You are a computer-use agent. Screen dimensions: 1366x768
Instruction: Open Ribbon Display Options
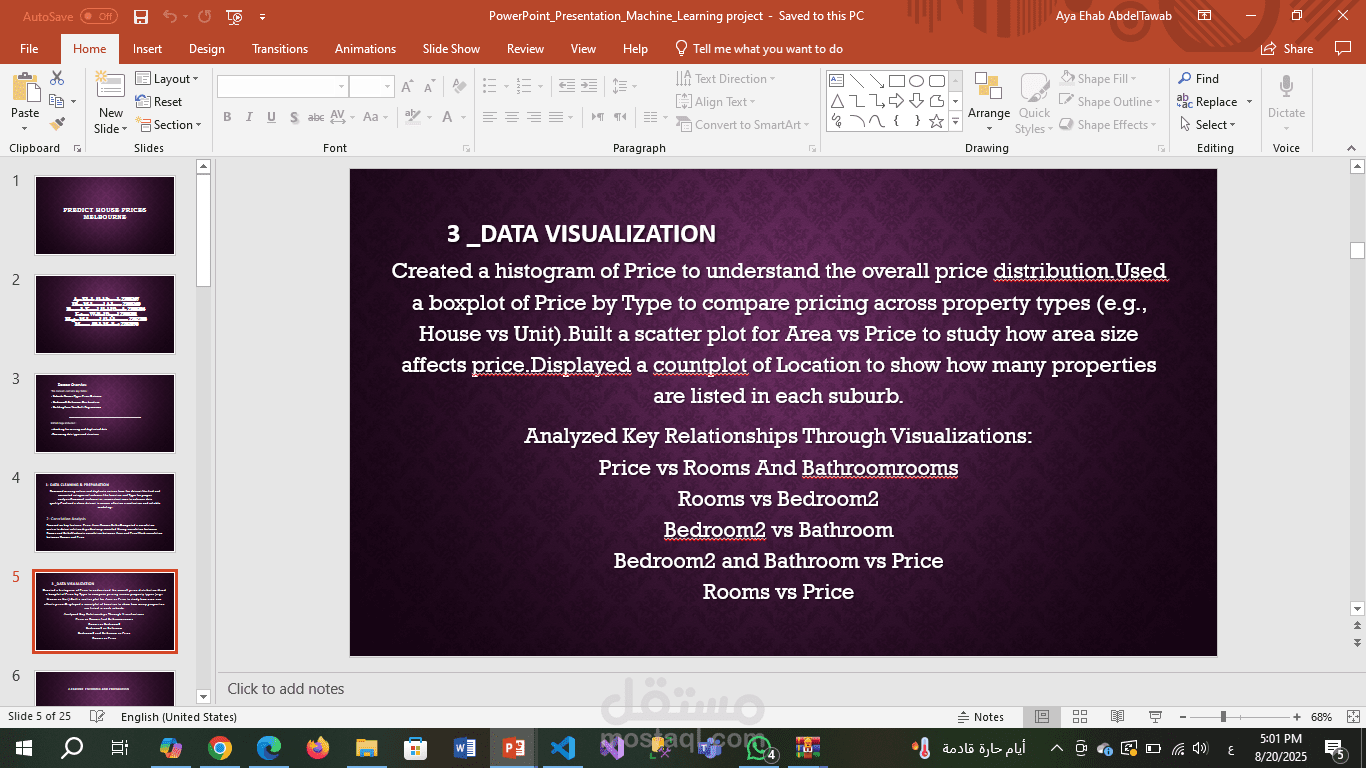1205,16
